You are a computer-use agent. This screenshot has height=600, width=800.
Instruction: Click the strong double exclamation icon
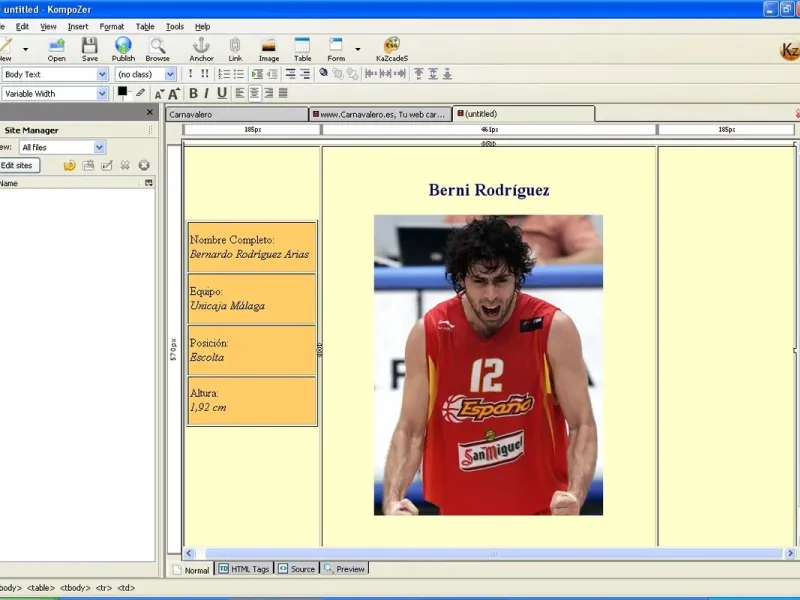pyautogui.click(x=205, y=74)
